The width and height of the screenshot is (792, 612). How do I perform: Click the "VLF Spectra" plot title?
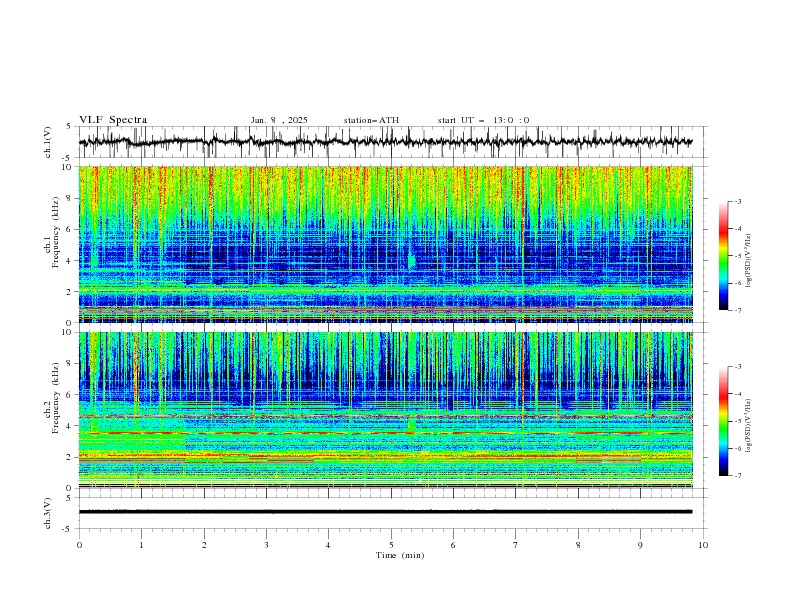113,120
